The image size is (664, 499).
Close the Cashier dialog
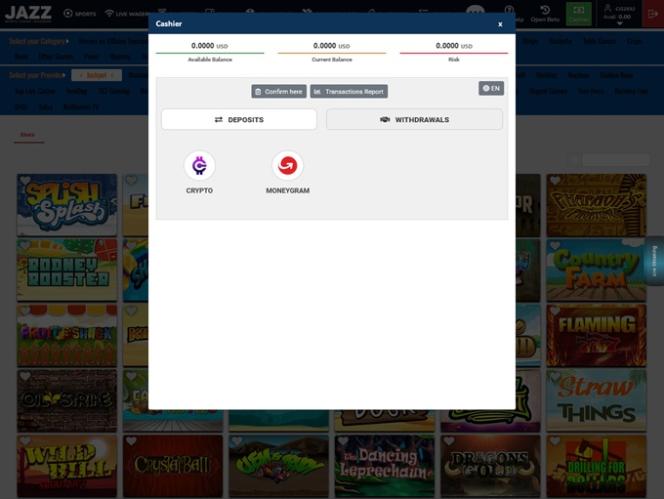coord(500,24)
